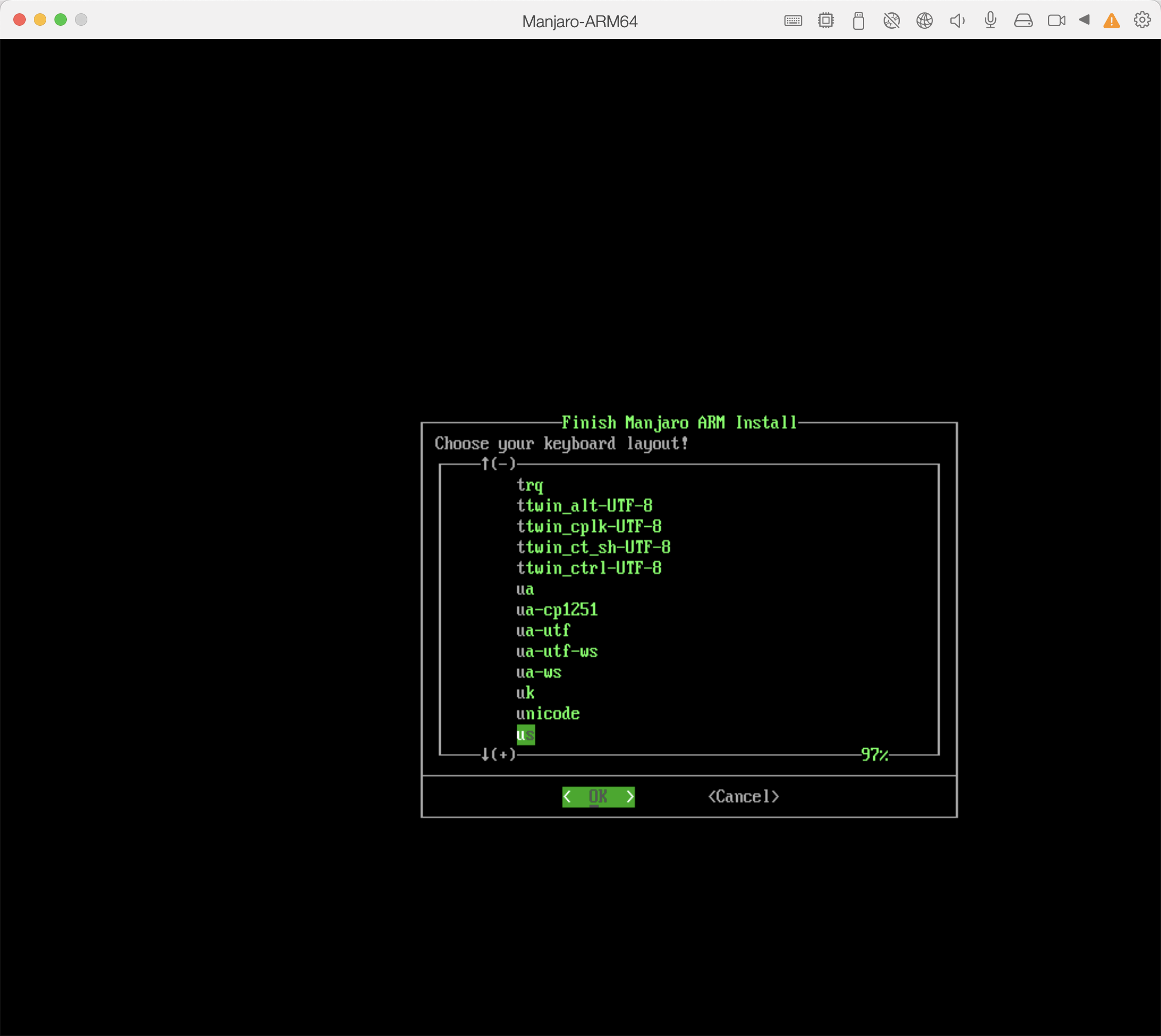Select the highlighted 'us' keyboard layout
Image resolution: width=1161 pixels, height=1036 pixels.
pyautogui.click(x=526, y=734)
